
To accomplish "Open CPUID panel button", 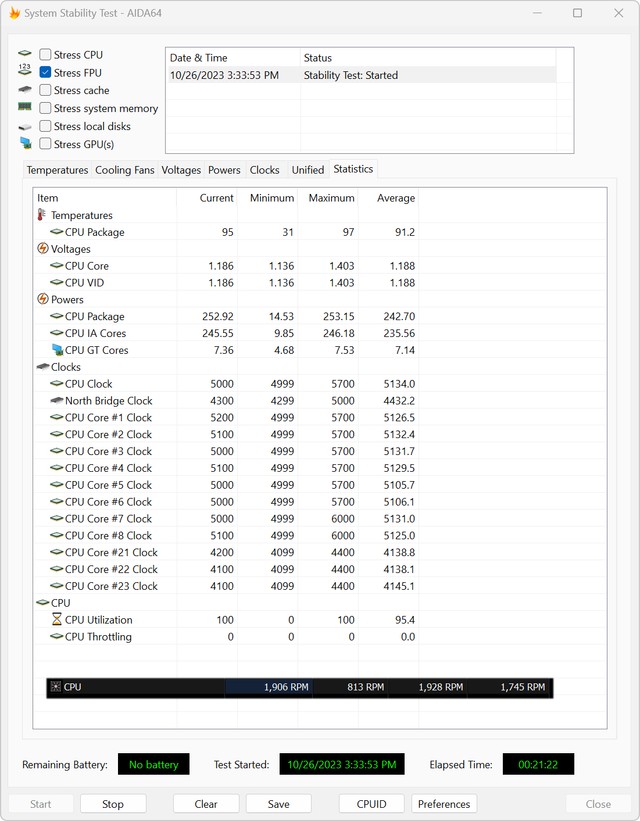I will 371,804.
